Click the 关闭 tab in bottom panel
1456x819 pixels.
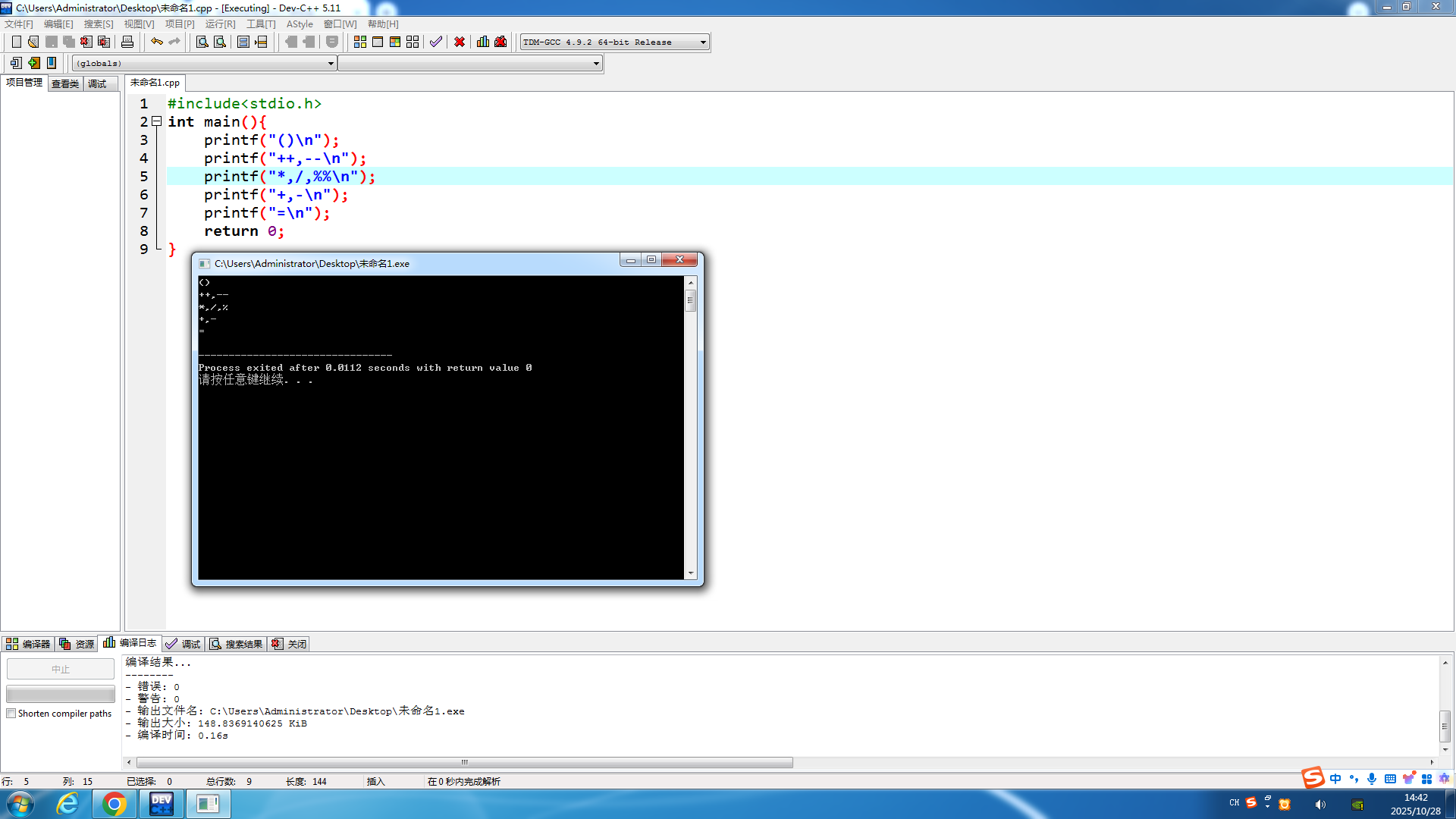(x=290, y=644)
